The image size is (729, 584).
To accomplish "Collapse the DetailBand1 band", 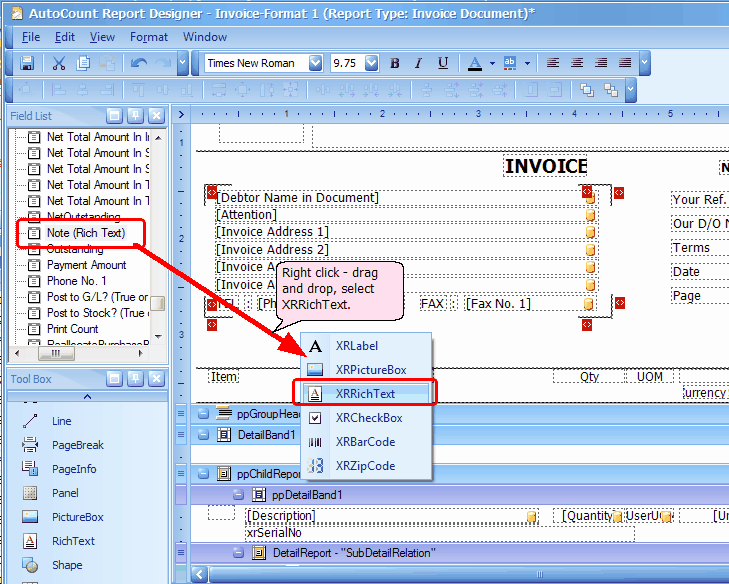I will click(203, 435).
